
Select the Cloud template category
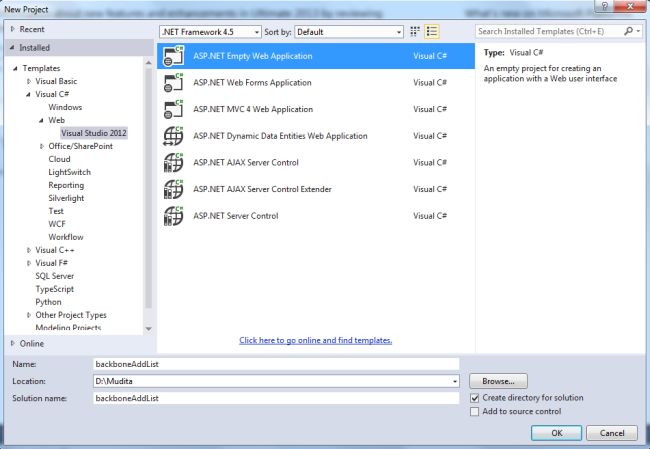59,159
